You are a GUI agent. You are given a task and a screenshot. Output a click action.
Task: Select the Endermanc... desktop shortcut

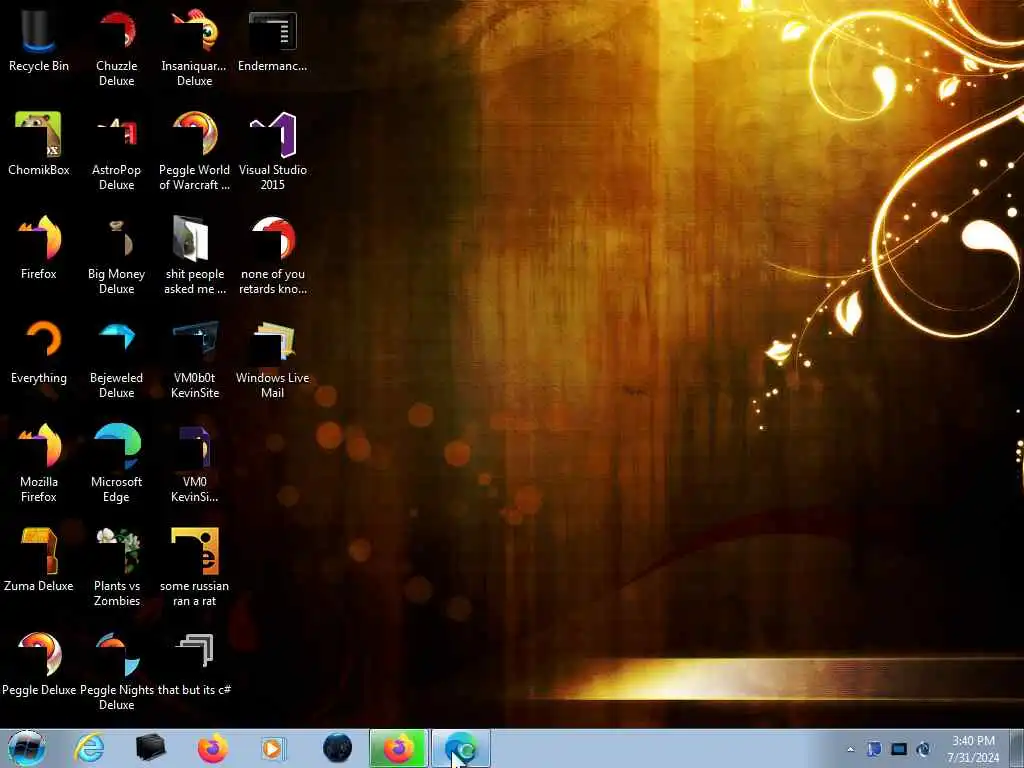272,40
